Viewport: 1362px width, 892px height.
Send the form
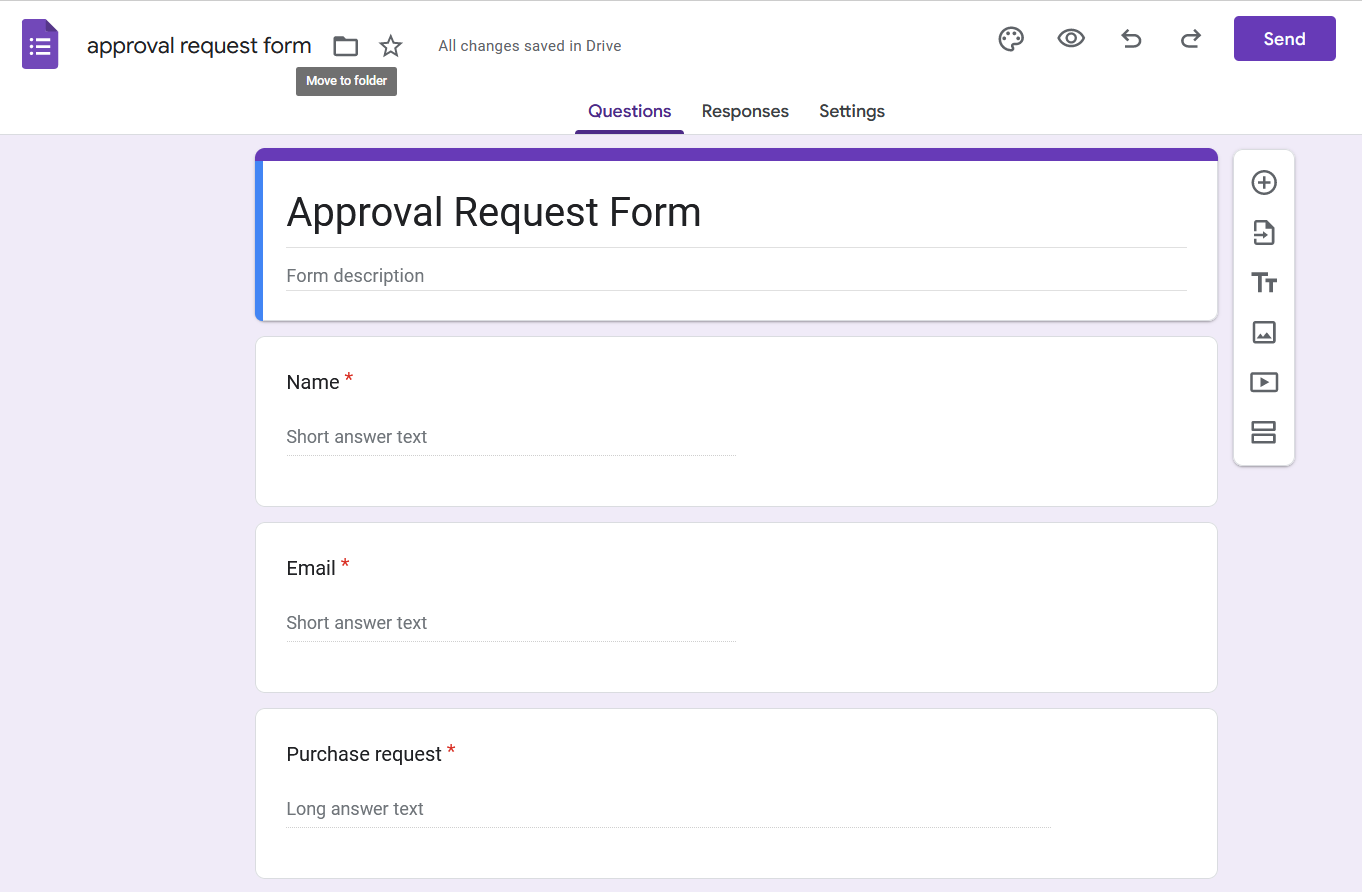click(x=1284, y=38)
